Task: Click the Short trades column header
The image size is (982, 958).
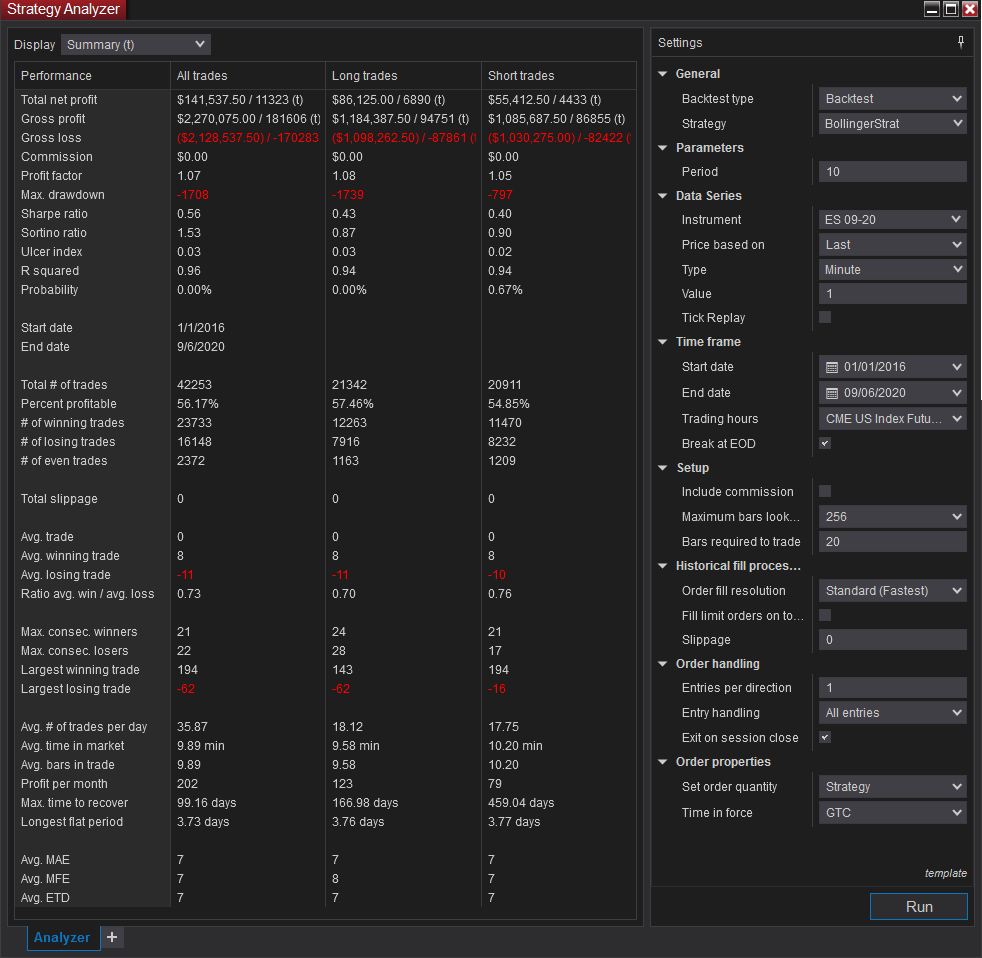Action: (559, 76)
